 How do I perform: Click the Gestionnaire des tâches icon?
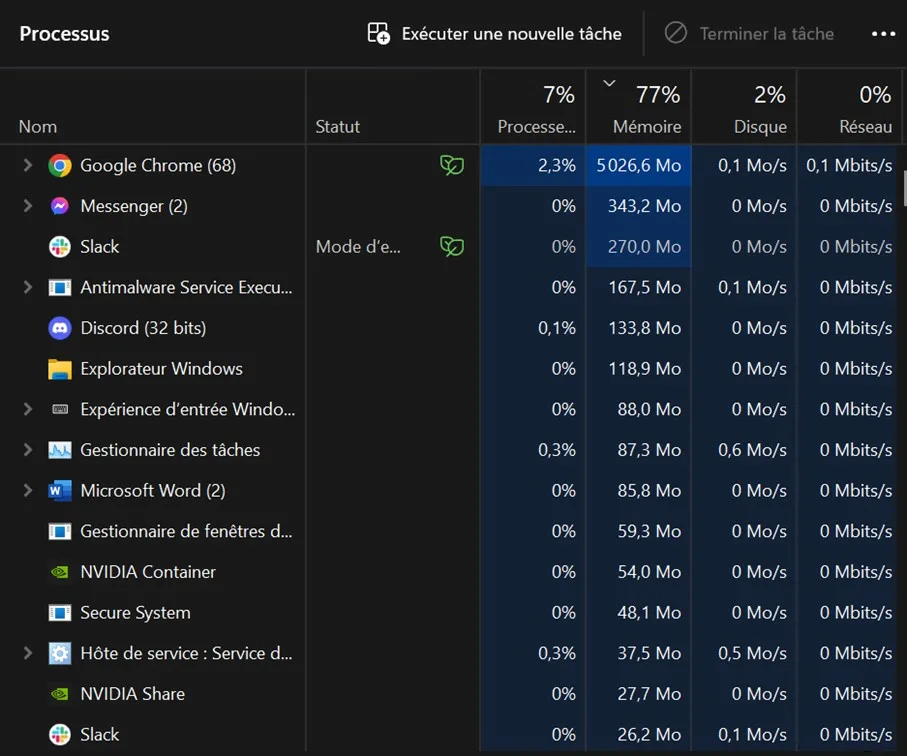point(60,449)
